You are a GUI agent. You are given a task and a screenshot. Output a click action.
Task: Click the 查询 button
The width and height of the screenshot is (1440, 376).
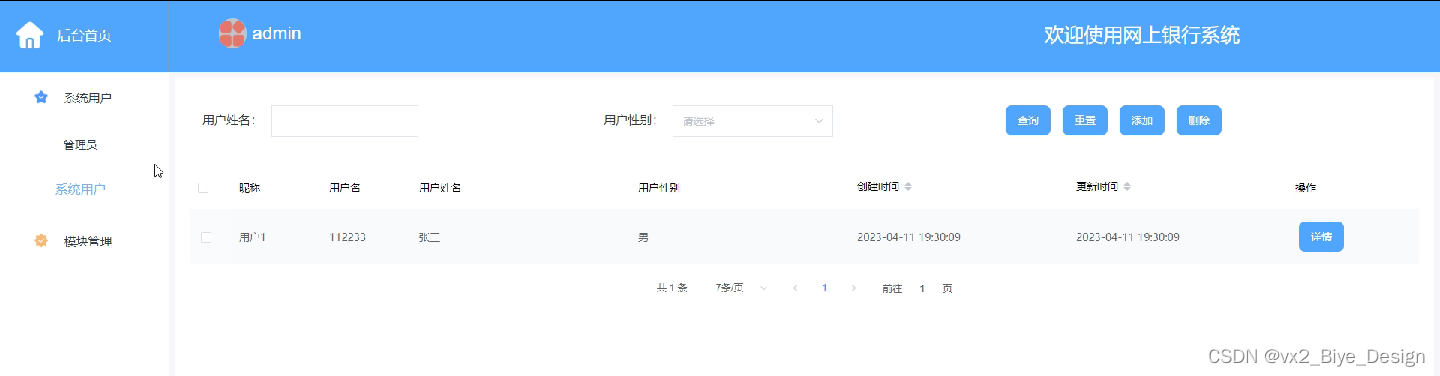(x=1028, y=120)
